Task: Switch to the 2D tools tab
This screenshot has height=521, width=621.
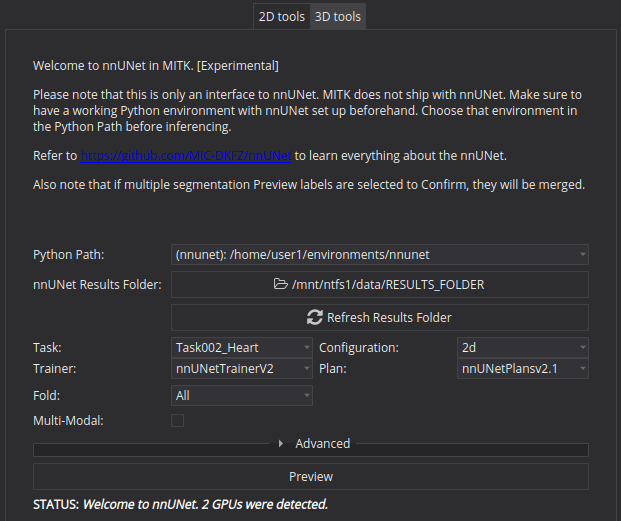Action: click(x=282, y=17)
